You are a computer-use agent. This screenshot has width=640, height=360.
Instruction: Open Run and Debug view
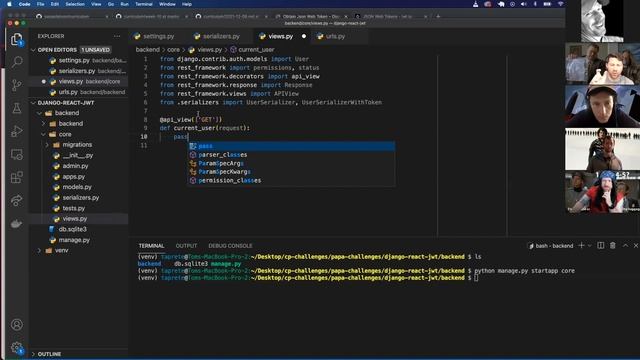pos(17,131)
